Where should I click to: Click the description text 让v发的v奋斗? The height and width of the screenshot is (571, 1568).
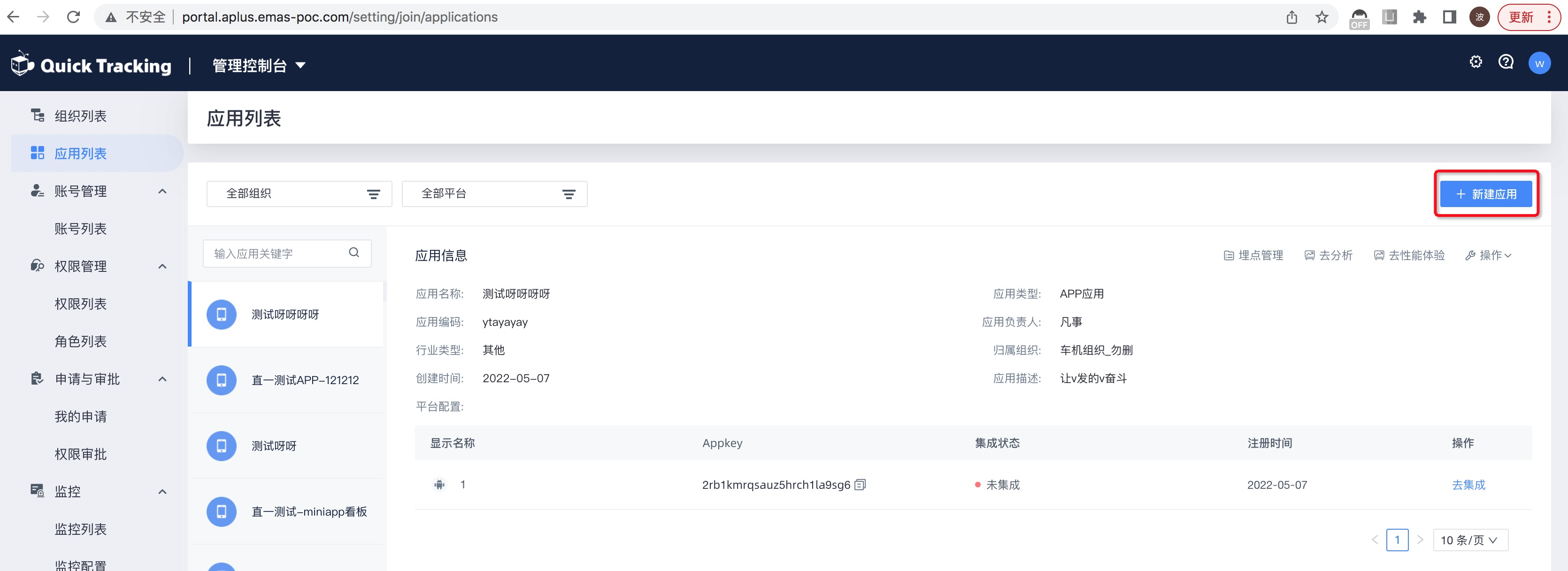pyautogui.click(x=1093, y=378)
